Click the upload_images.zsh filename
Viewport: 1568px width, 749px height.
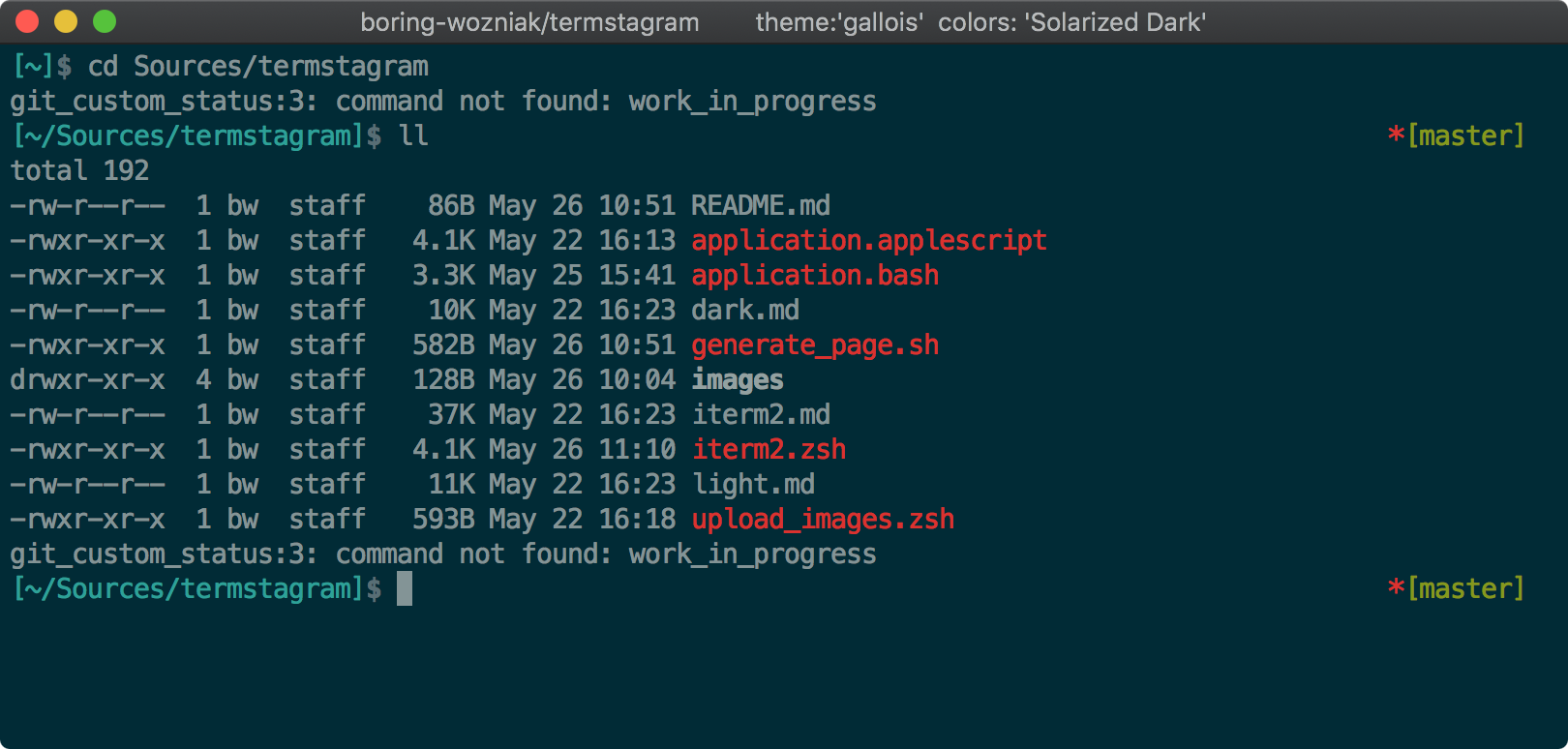(x=823, y=519)
